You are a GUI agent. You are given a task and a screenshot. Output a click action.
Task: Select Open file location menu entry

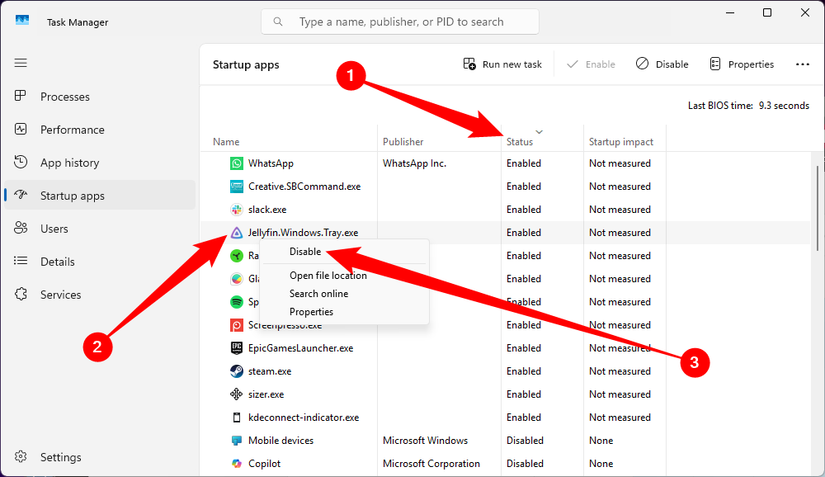pyautogui.click(x=328, y=275)
